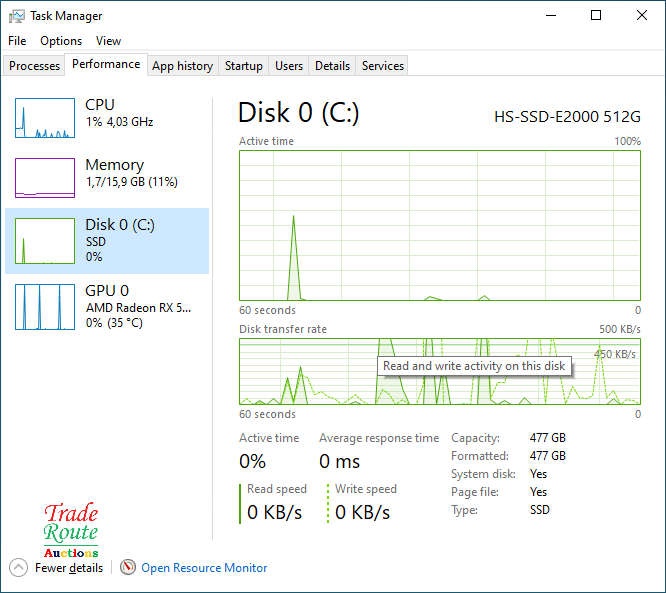The height and width of the screenshot is (593, 666).
Task: Click the Open Resource Monitor link
Action: coord(204,568)
